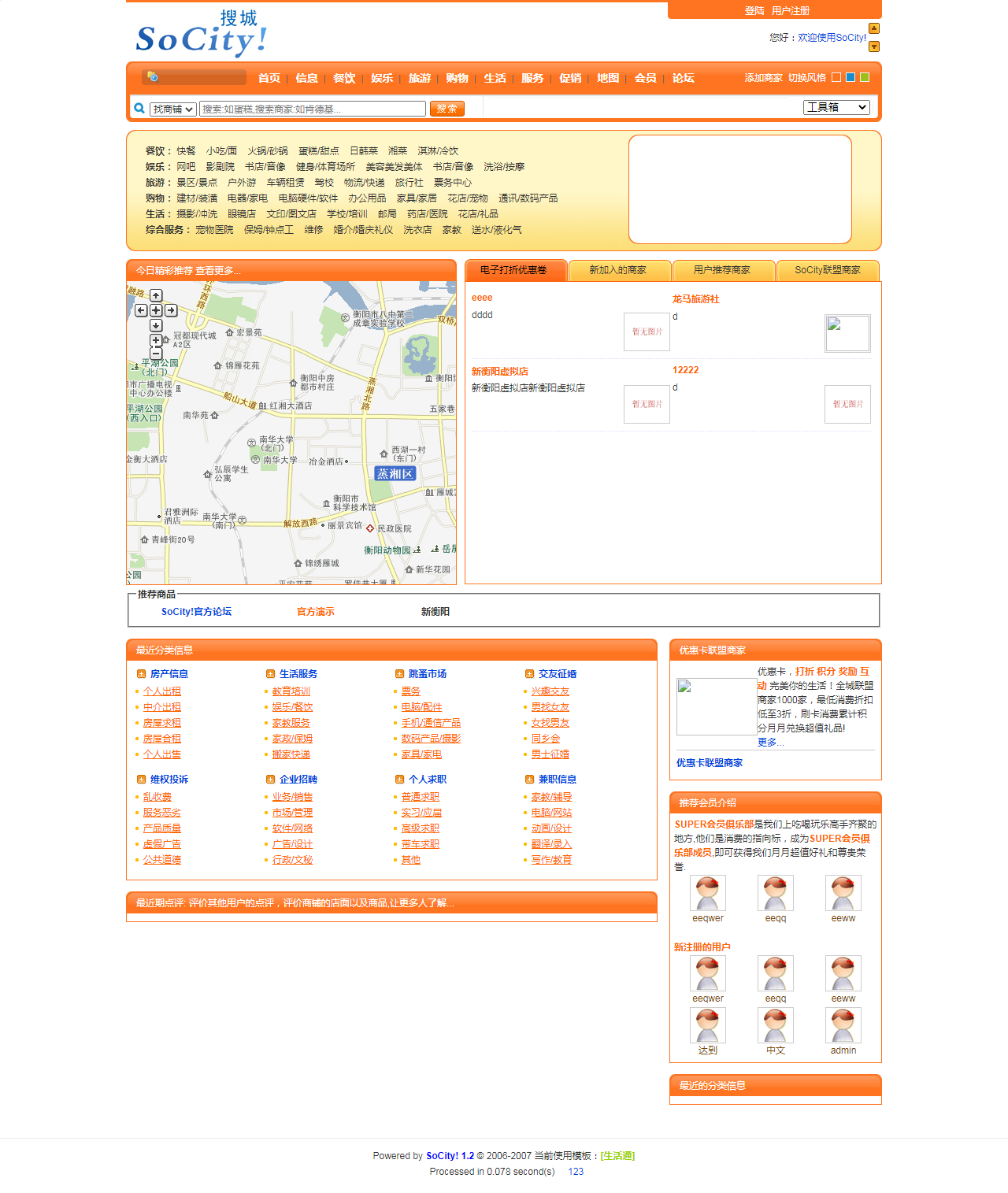Click 更多... under the discount card text
Viewport: 1008px width, 1193px height.
pos(771,743)
